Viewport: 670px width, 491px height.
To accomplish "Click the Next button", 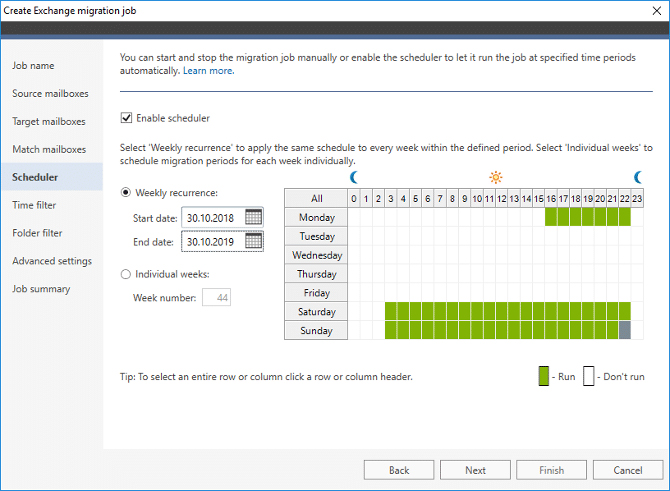I will (475, 470).
